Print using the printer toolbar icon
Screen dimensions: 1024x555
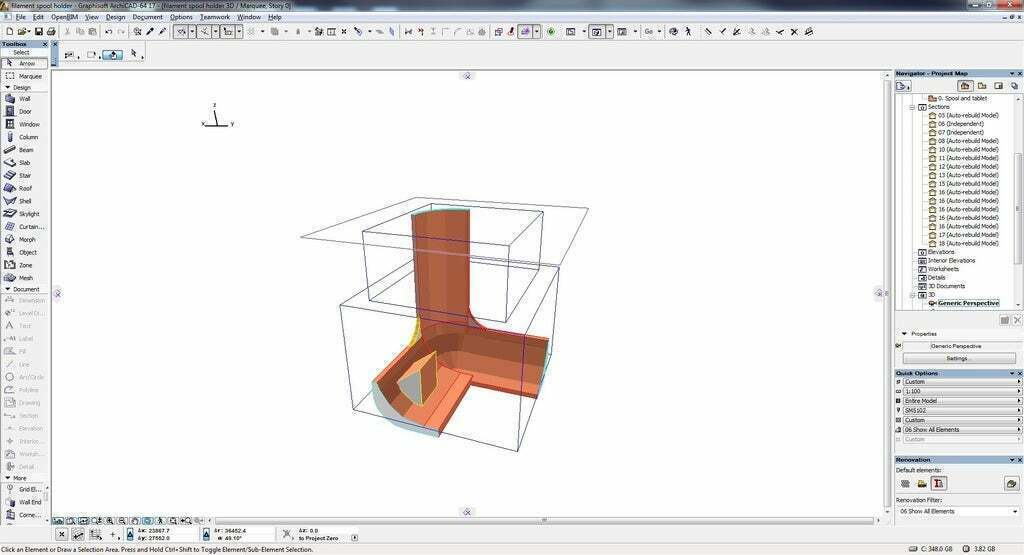coord(51,31)
